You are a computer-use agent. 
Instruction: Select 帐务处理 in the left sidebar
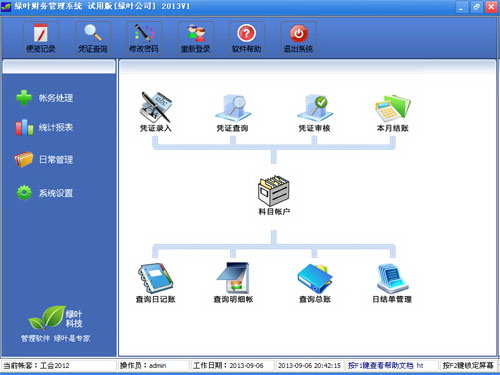(x=45, y=98)
